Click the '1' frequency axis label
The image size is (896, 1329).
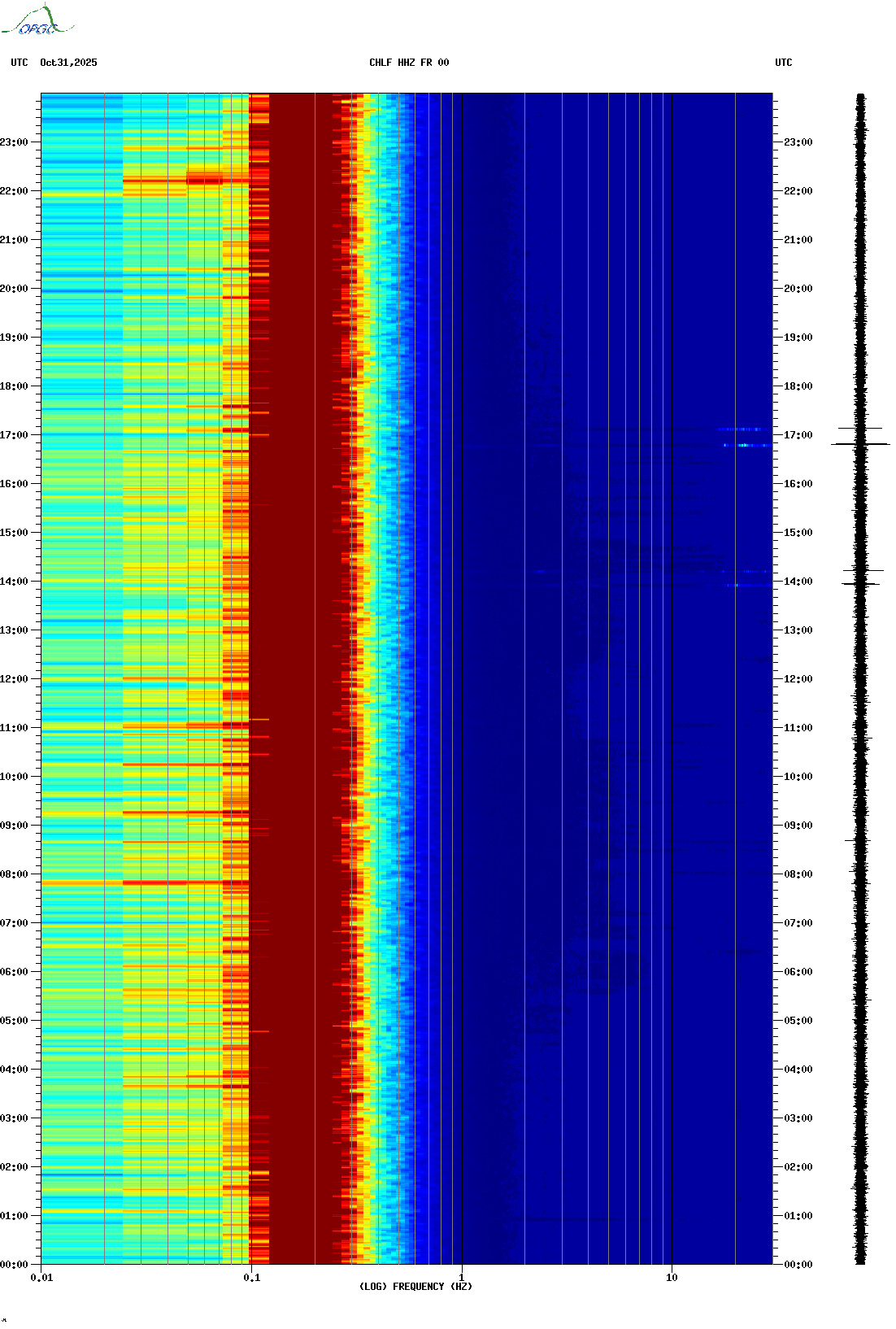(462, 1278)
